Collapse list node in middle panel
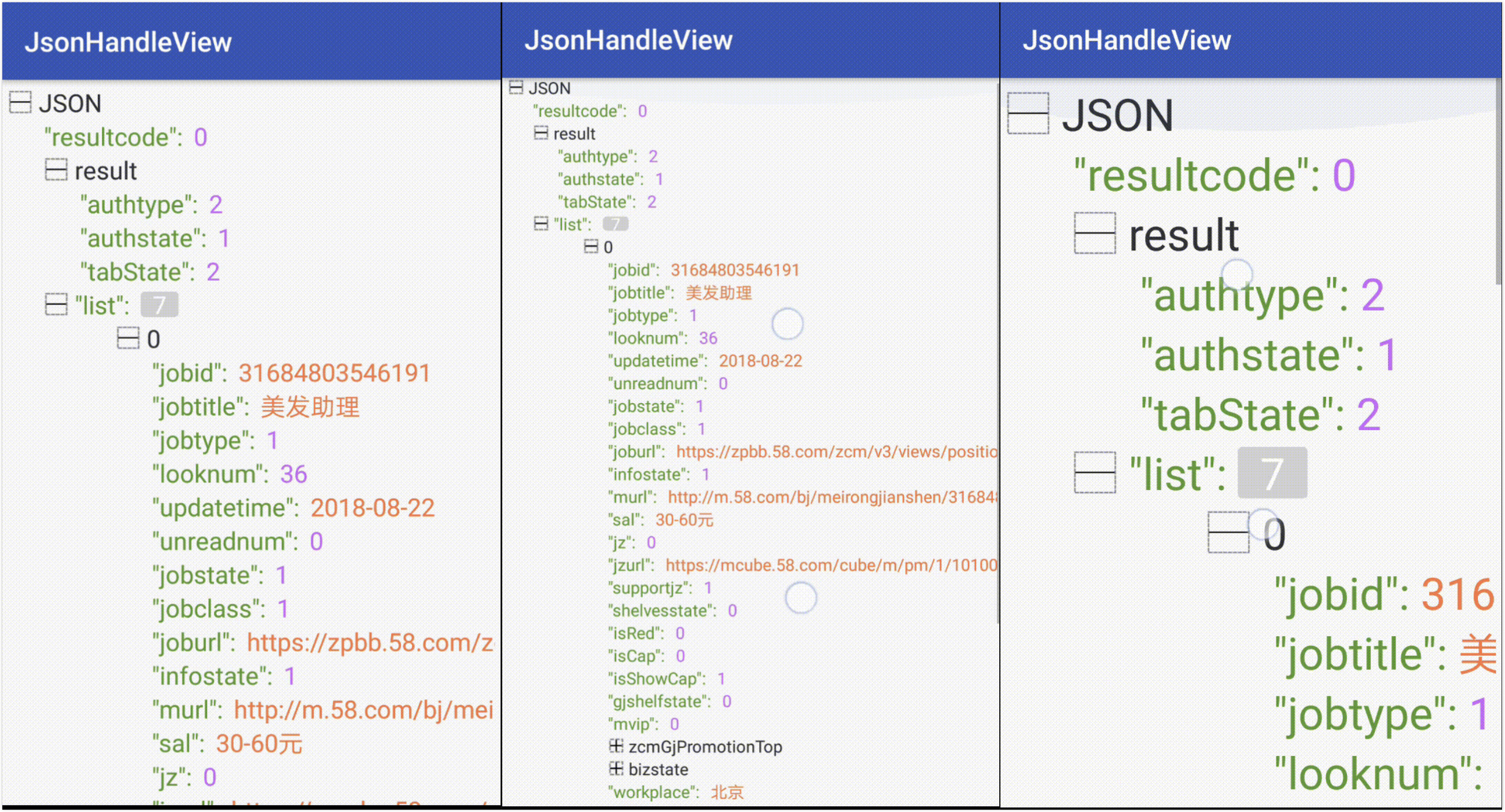The image size is (1505, 812). 541,224
